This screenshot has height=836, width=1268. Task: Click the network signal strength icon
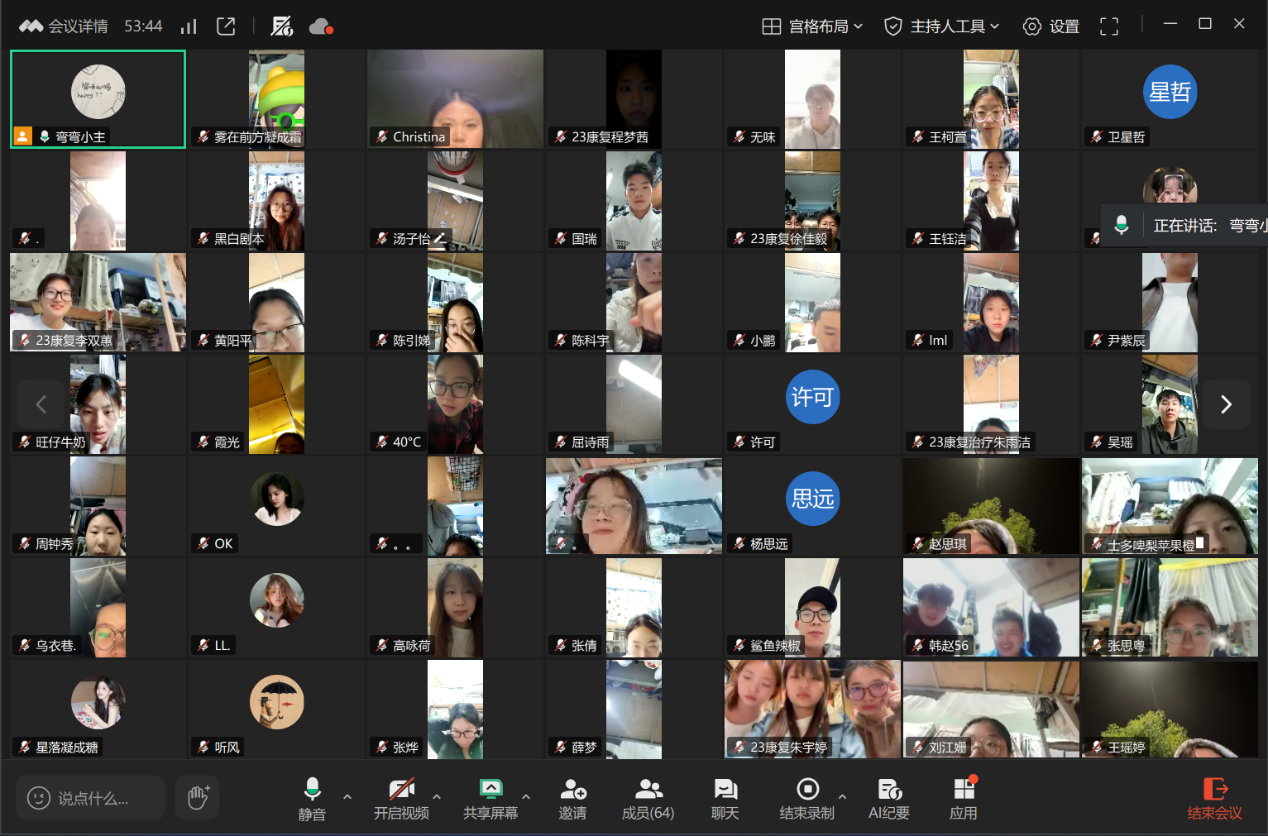(188, 26)
